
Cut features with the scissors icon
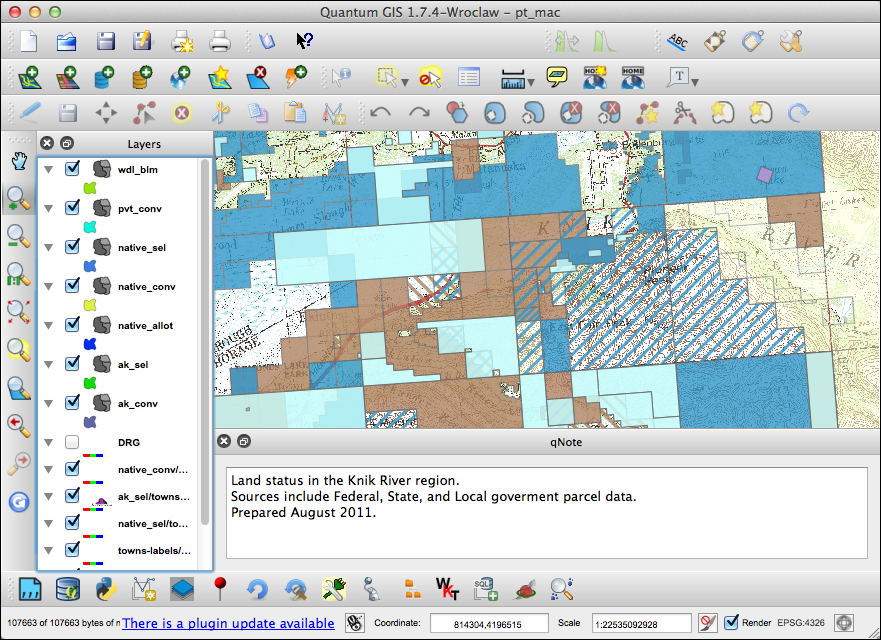220,113
